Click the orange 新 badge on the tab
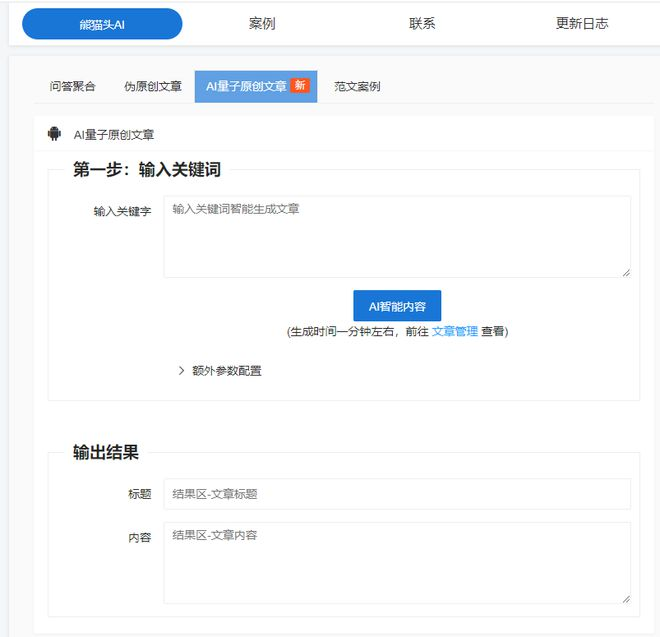This screenshot has height=637, width=660. 299,86
